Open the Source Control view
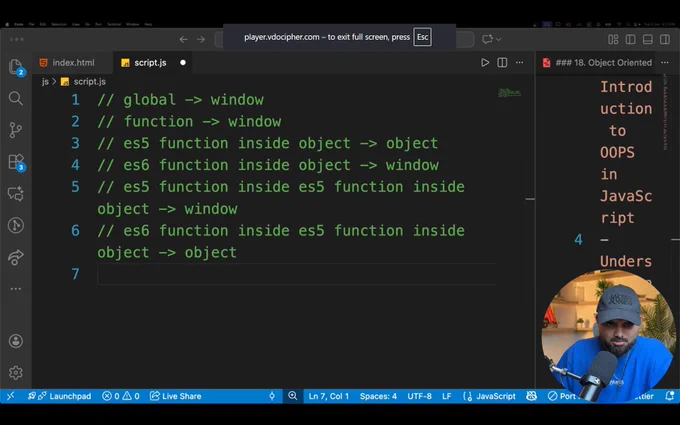 click(x=16, y=130)
